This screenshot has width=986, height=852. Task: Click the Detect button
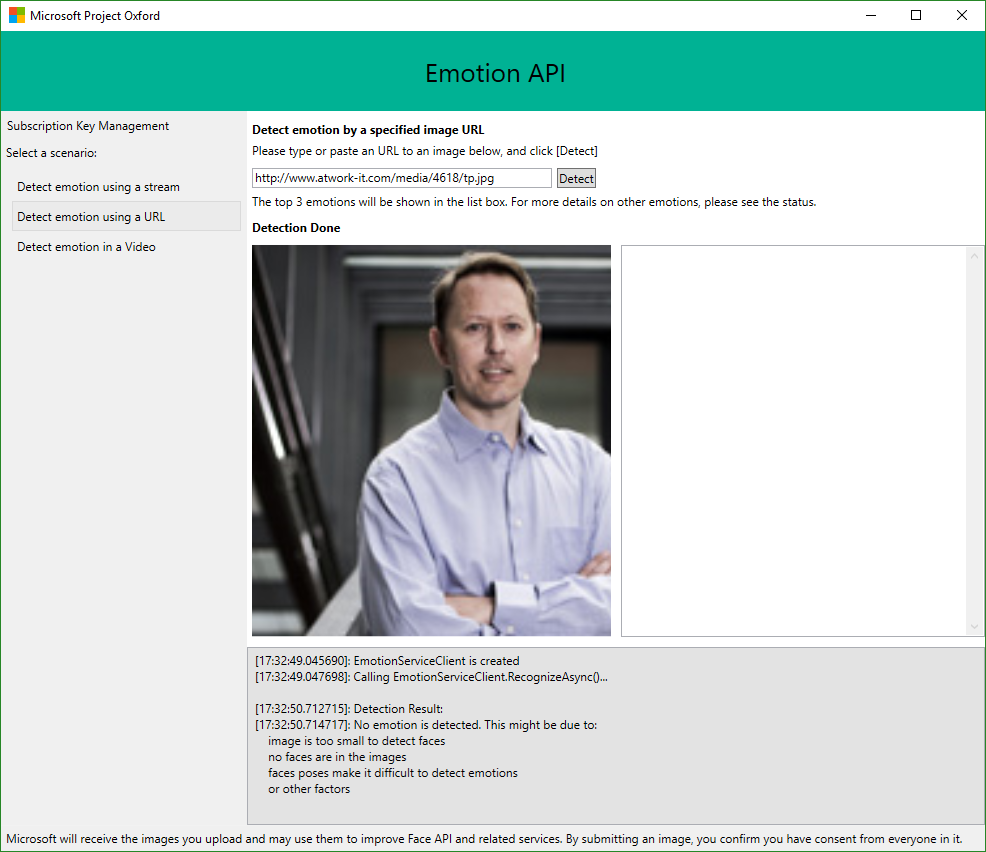click(x=576, y=179)
